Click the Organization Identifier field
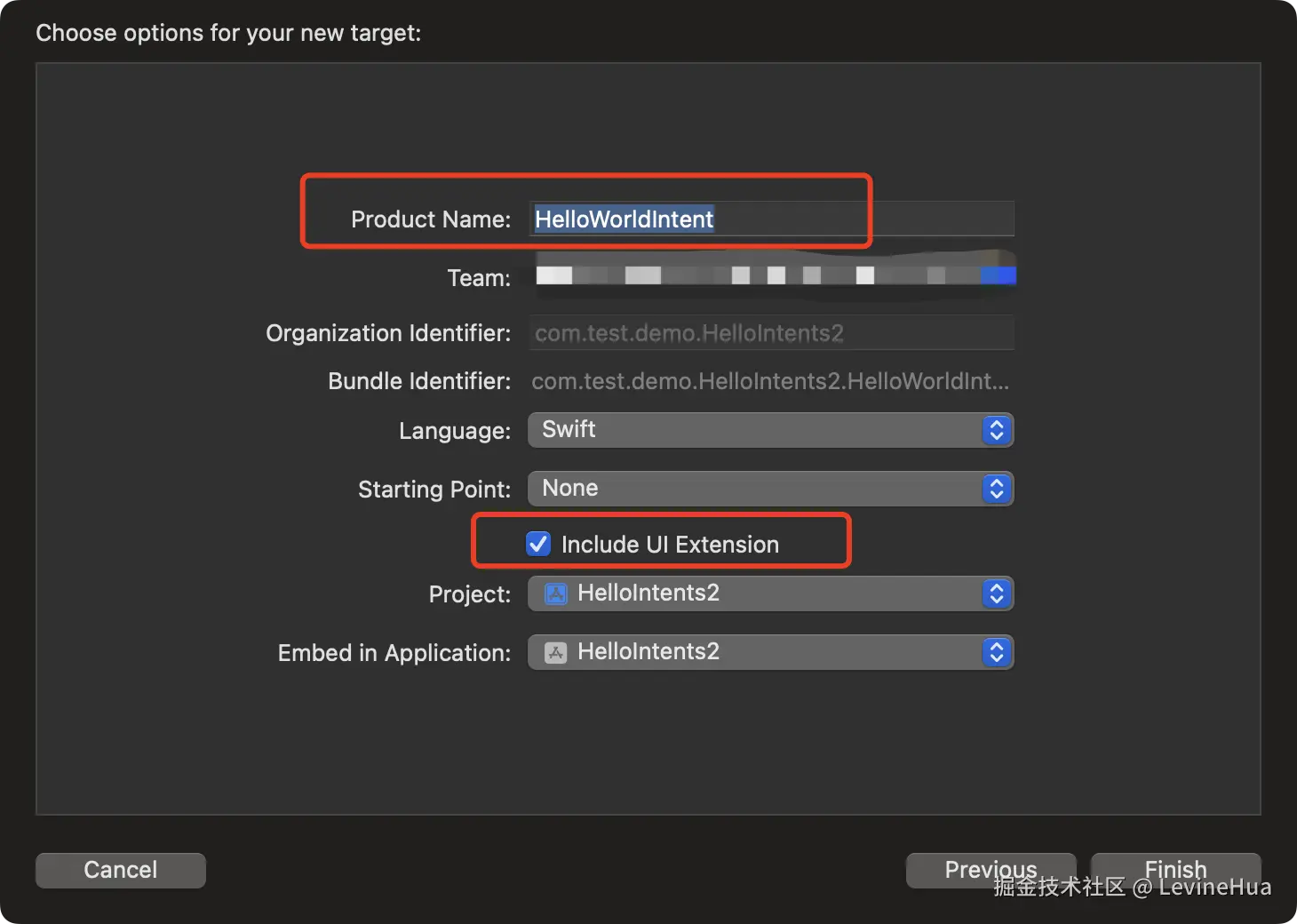Image resolution: width=1297 pixels, height=924 pixels. coord(771,333)
